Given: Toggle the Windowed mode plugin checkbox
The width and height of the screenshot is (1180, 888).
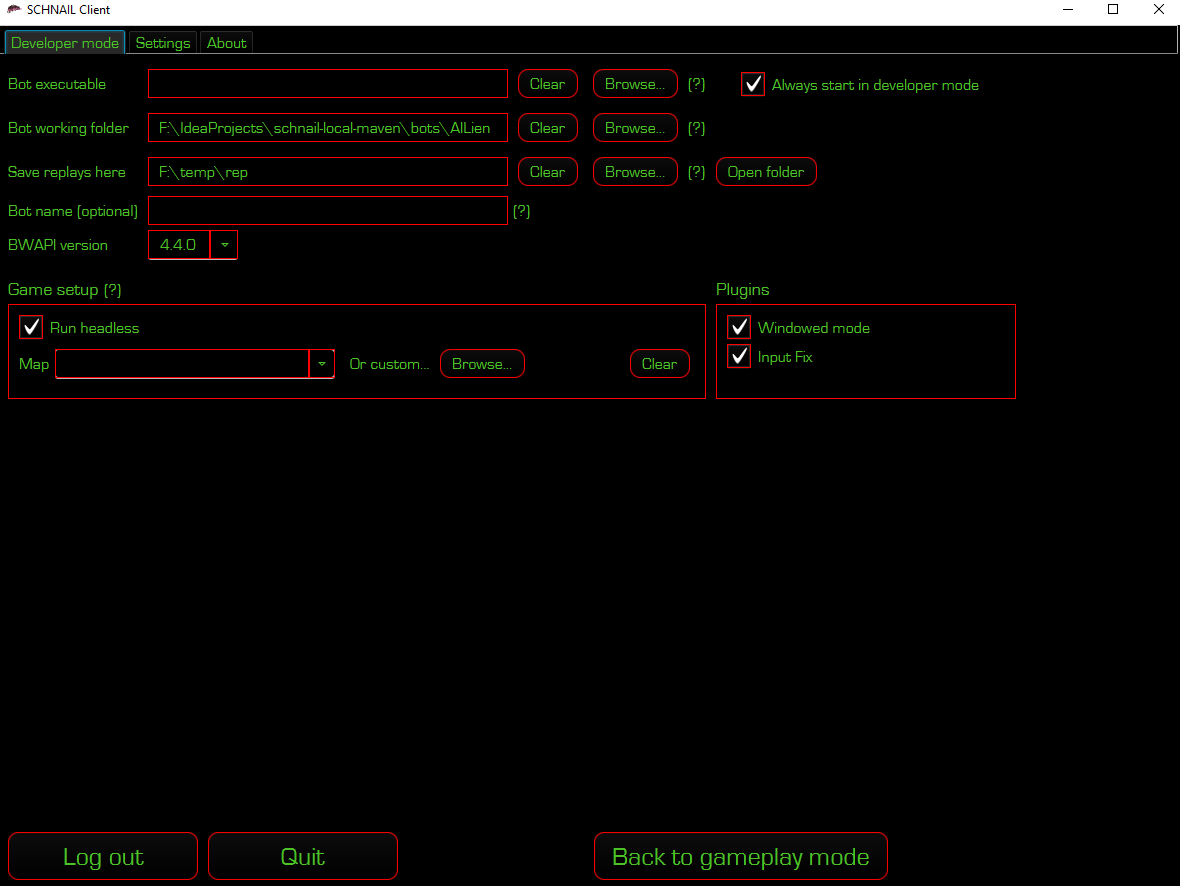Looking at the screenshot, I should [739, 327].
